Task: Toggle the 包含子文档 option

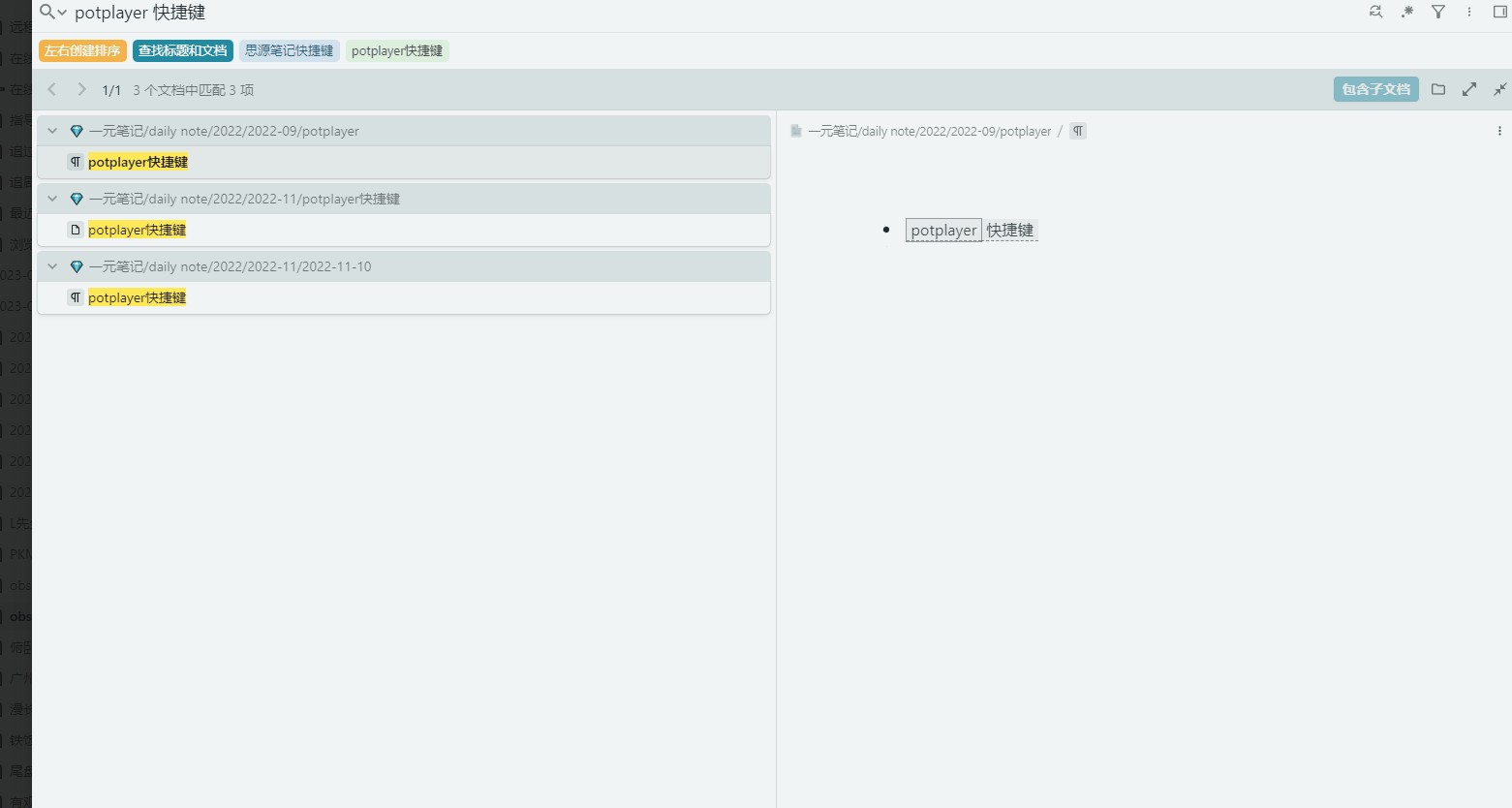Action: tap(1375, 89)
